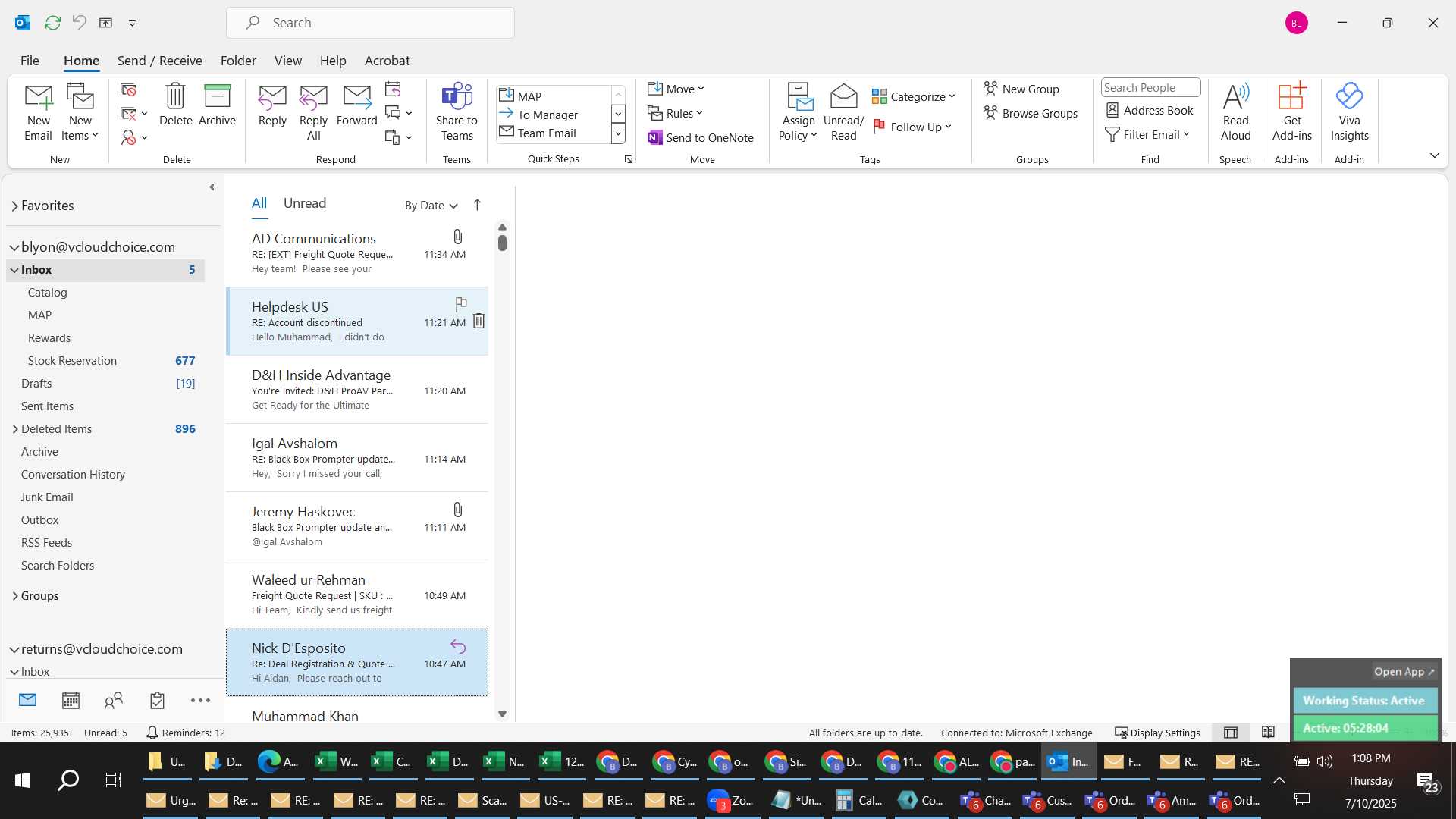Viewport: 1456px width, 819px height.
Task: Click the message list scrollbar thumb
Action: pyautogui.click(x=502, y=243)
